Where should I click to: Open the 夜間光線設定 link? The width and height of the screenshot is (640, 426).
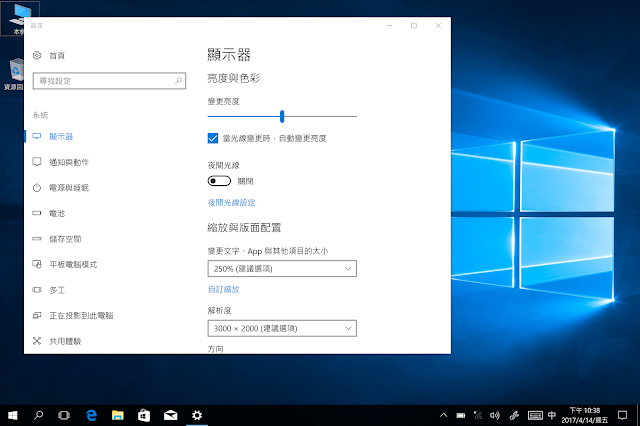231,202
